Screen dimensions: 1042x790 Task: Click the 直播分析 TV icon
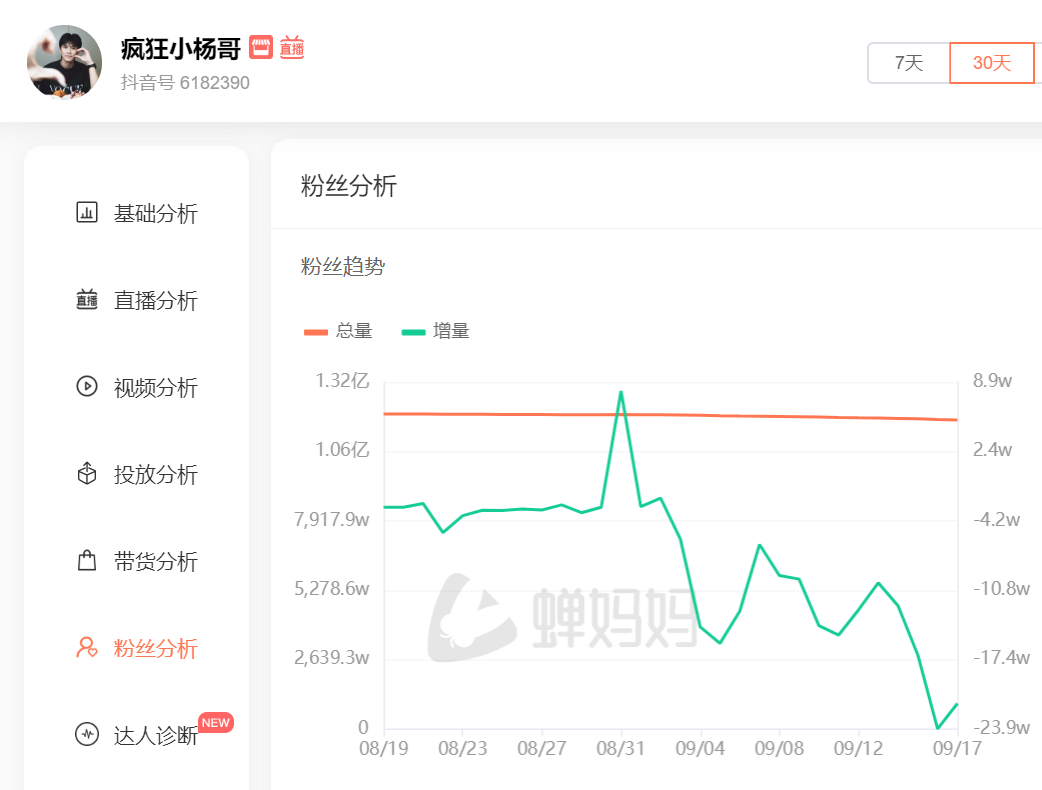click(87, 300)
